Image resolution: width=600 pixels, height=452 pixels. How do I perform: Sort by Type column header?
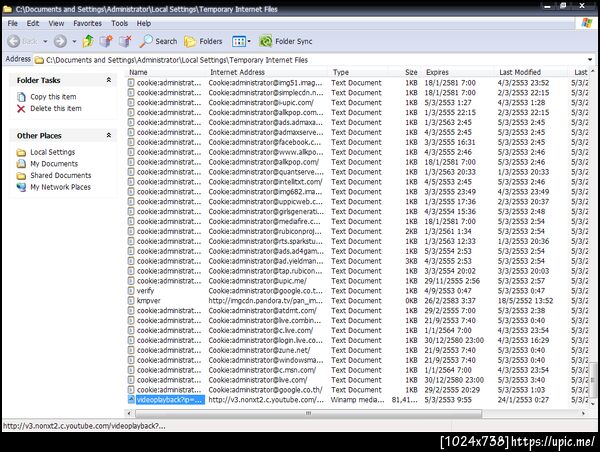(x=341, y=72)
